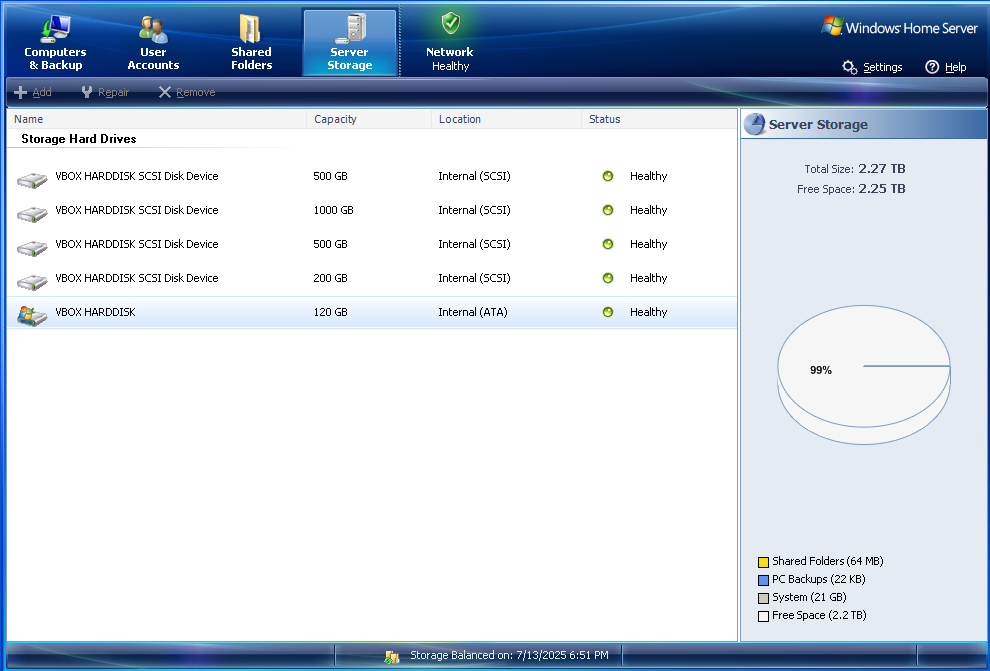Select the 120 GB capacity cell
The image size is (990, 671).
[330, 312]
